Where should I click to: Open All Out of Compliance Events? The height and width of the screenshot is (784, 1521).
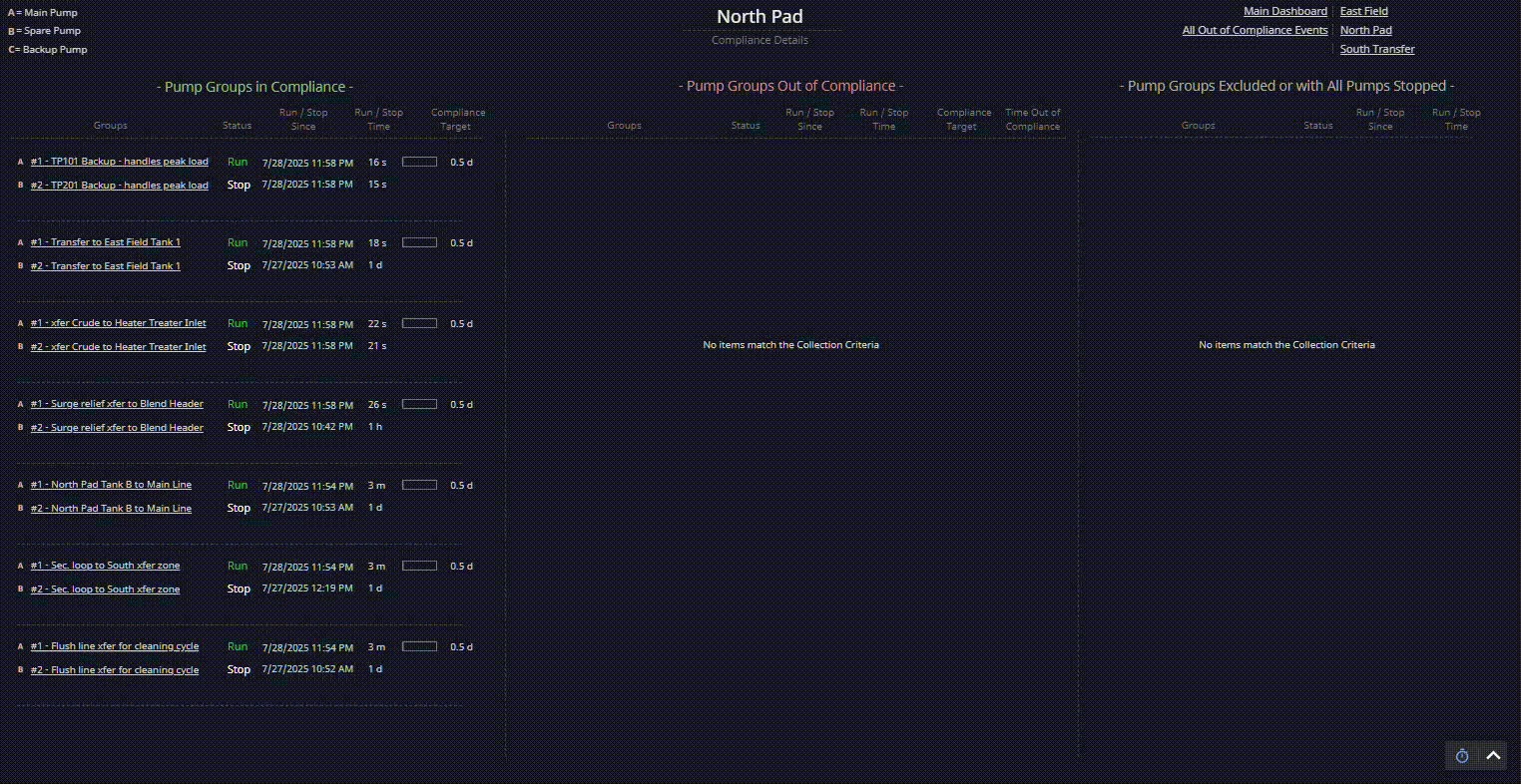[1255, 30]
